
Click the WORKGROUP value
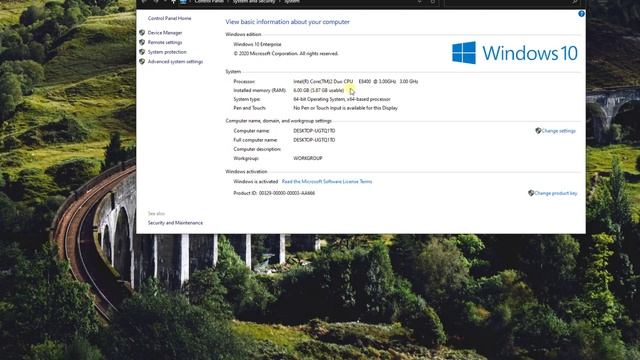coord(308,158)
